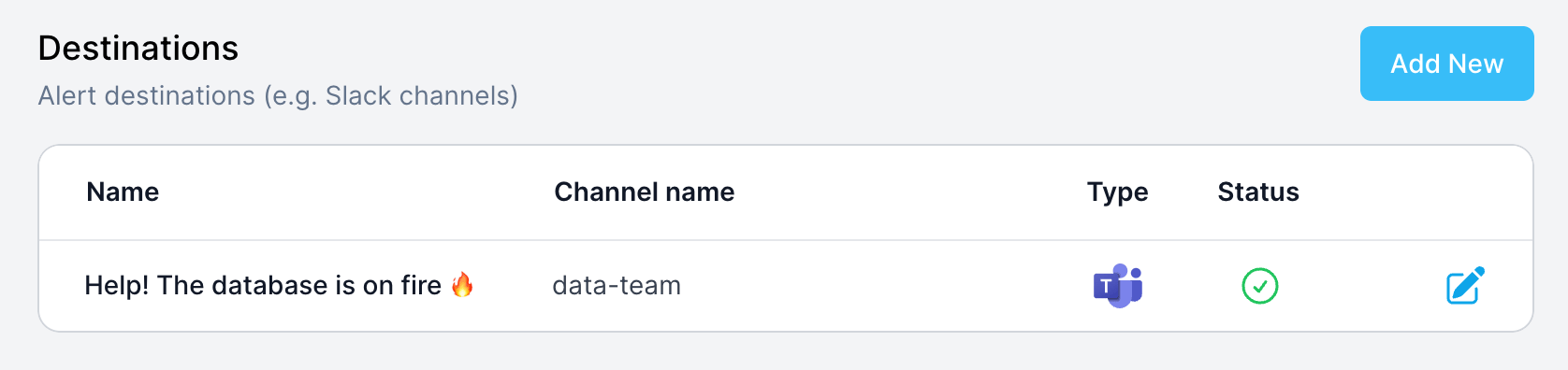1568x370 pixels.
Task: Click the fire emoji in the destination name
Action: click(x=462, y=284)
